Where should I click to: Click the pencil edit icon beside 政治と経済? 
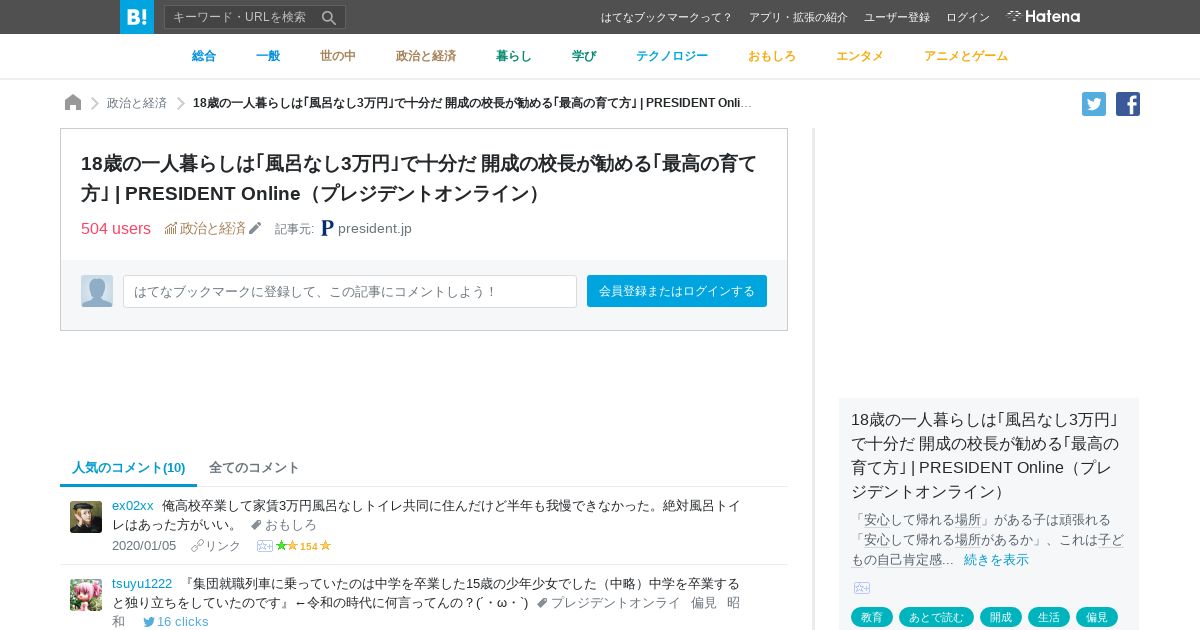255,228
